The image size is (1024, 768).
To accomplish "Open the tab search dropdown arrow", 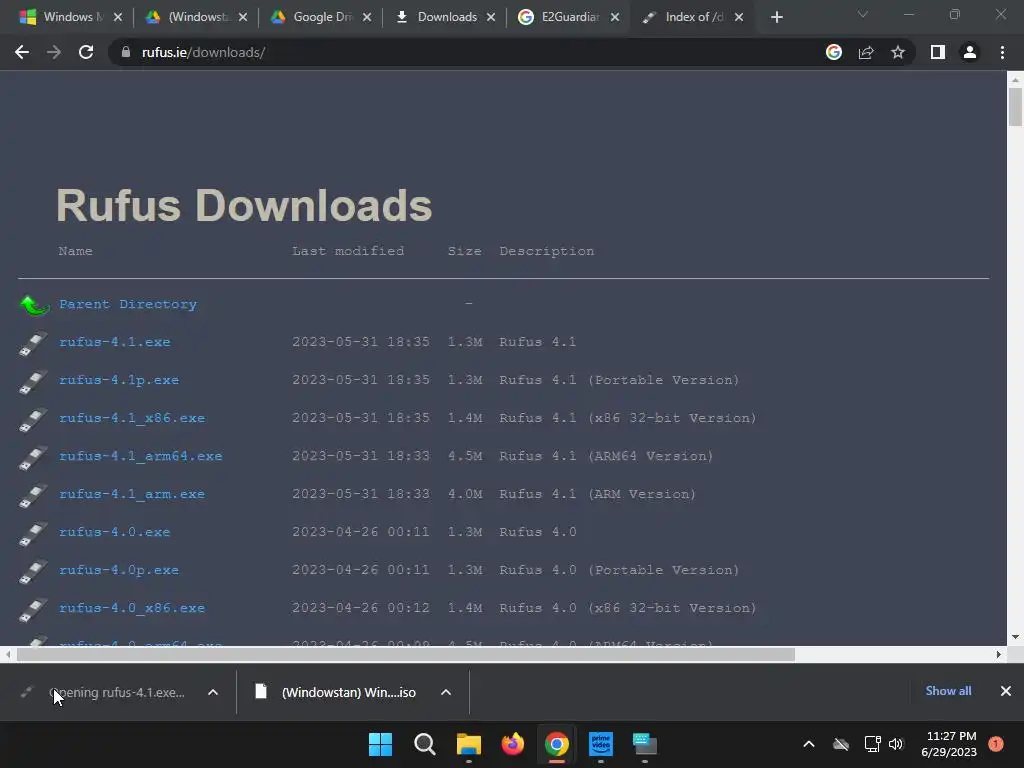I will pyautogui.click(x=863, y=14).
